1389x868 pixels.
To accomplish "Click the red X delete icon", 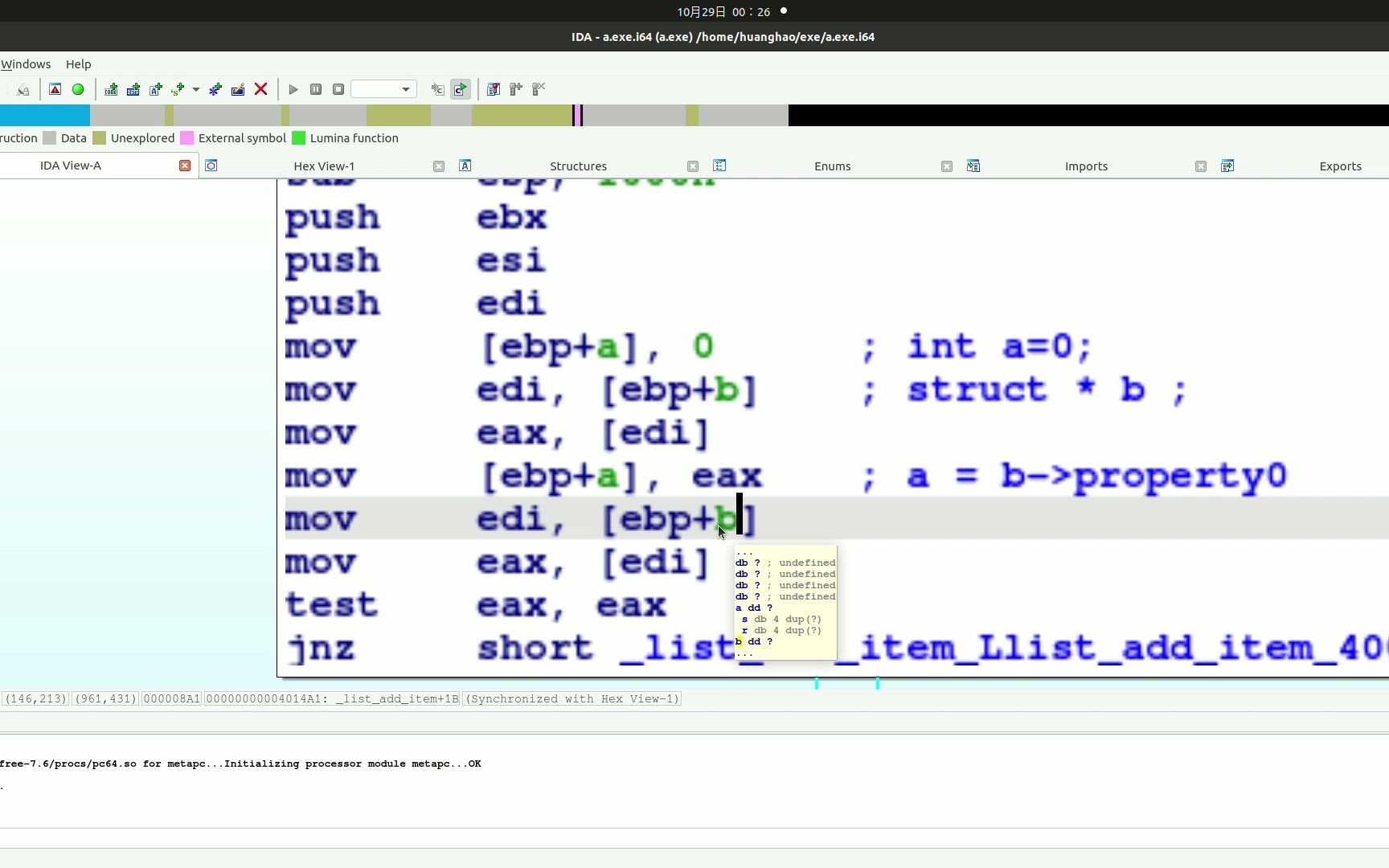I will [x=260, y=89].
